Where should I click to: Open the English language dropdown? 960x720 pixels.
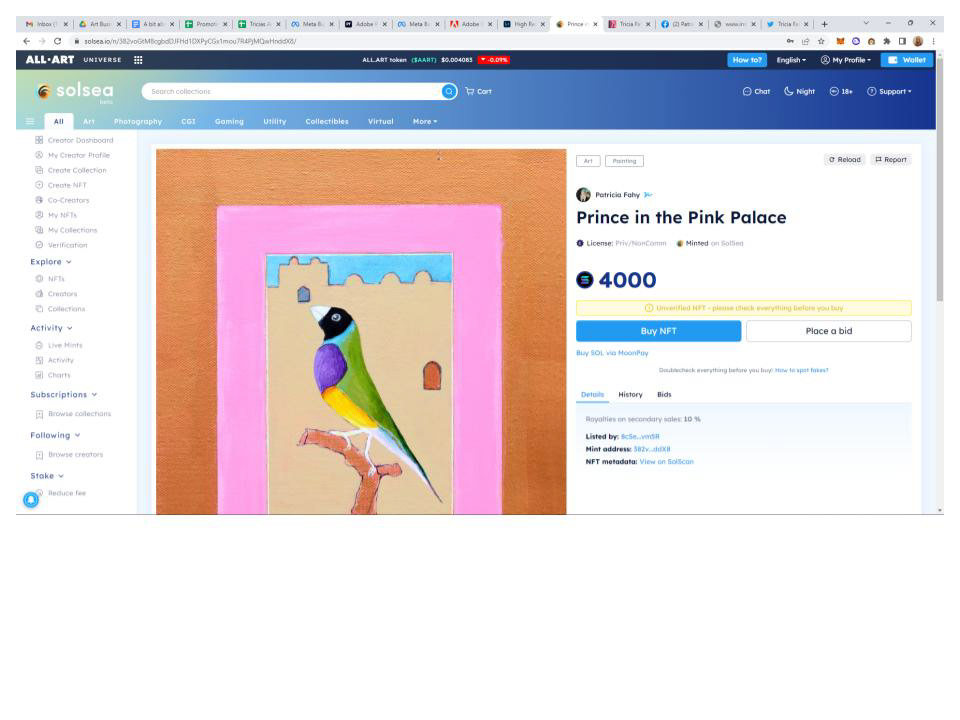coord(791,60)
